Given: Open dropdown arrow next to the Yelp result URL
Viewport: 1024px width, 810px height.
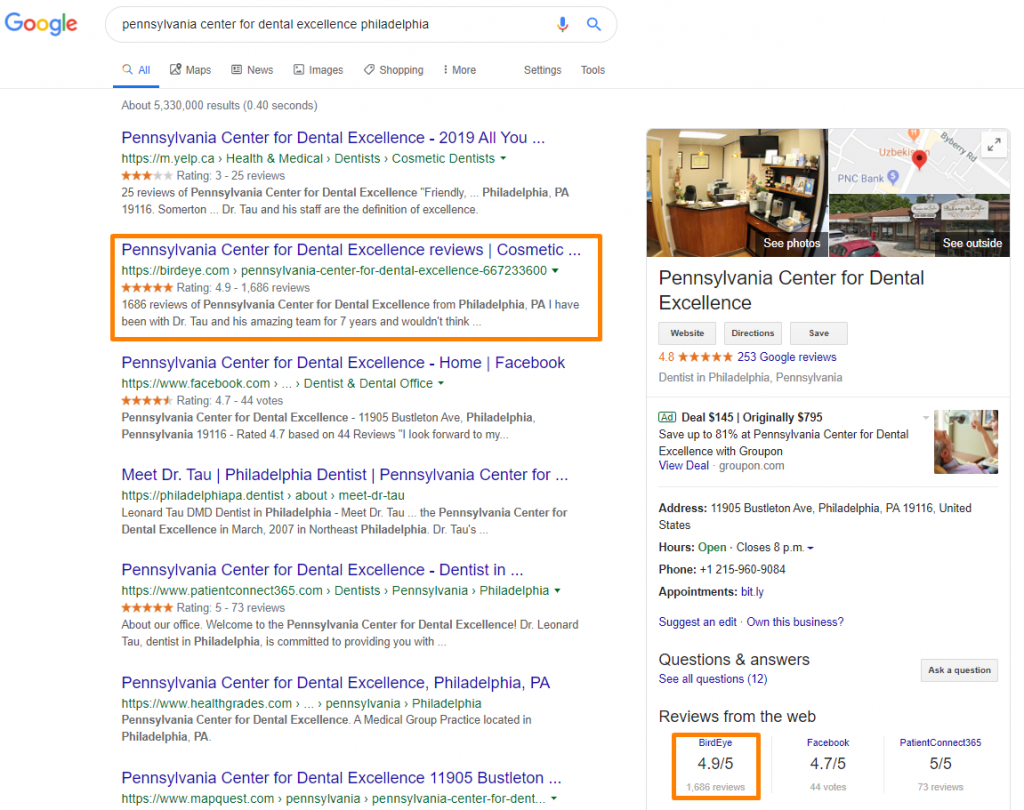Looking at the screenshot, I should click(x=503, y=159).
